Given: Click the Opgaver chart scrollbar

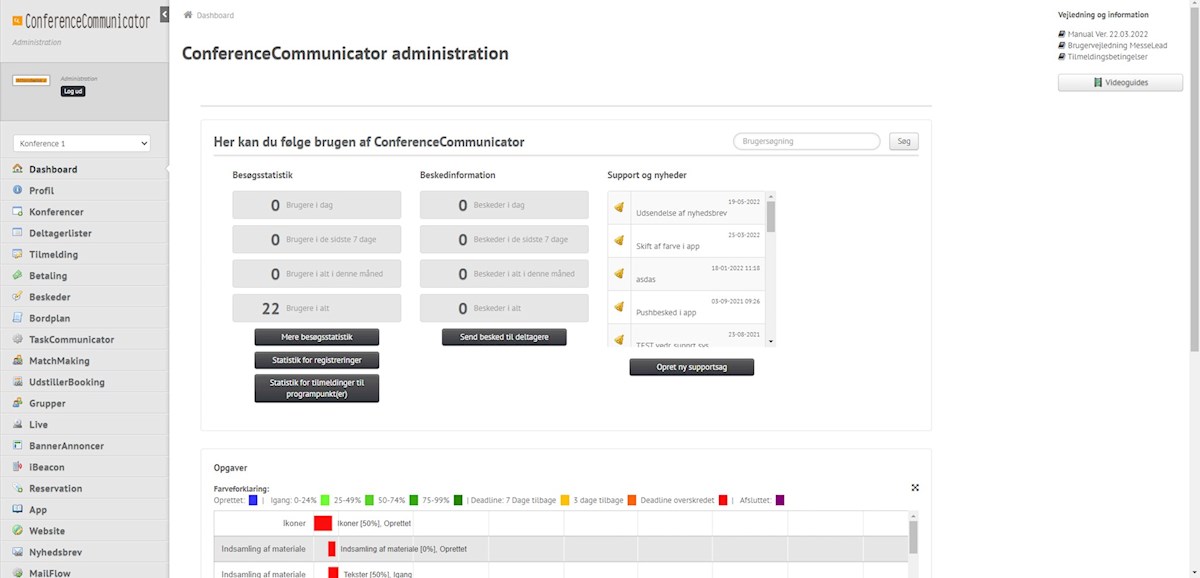Looking at the screenshot, I should pyautogui.click(x=913, y=536).
